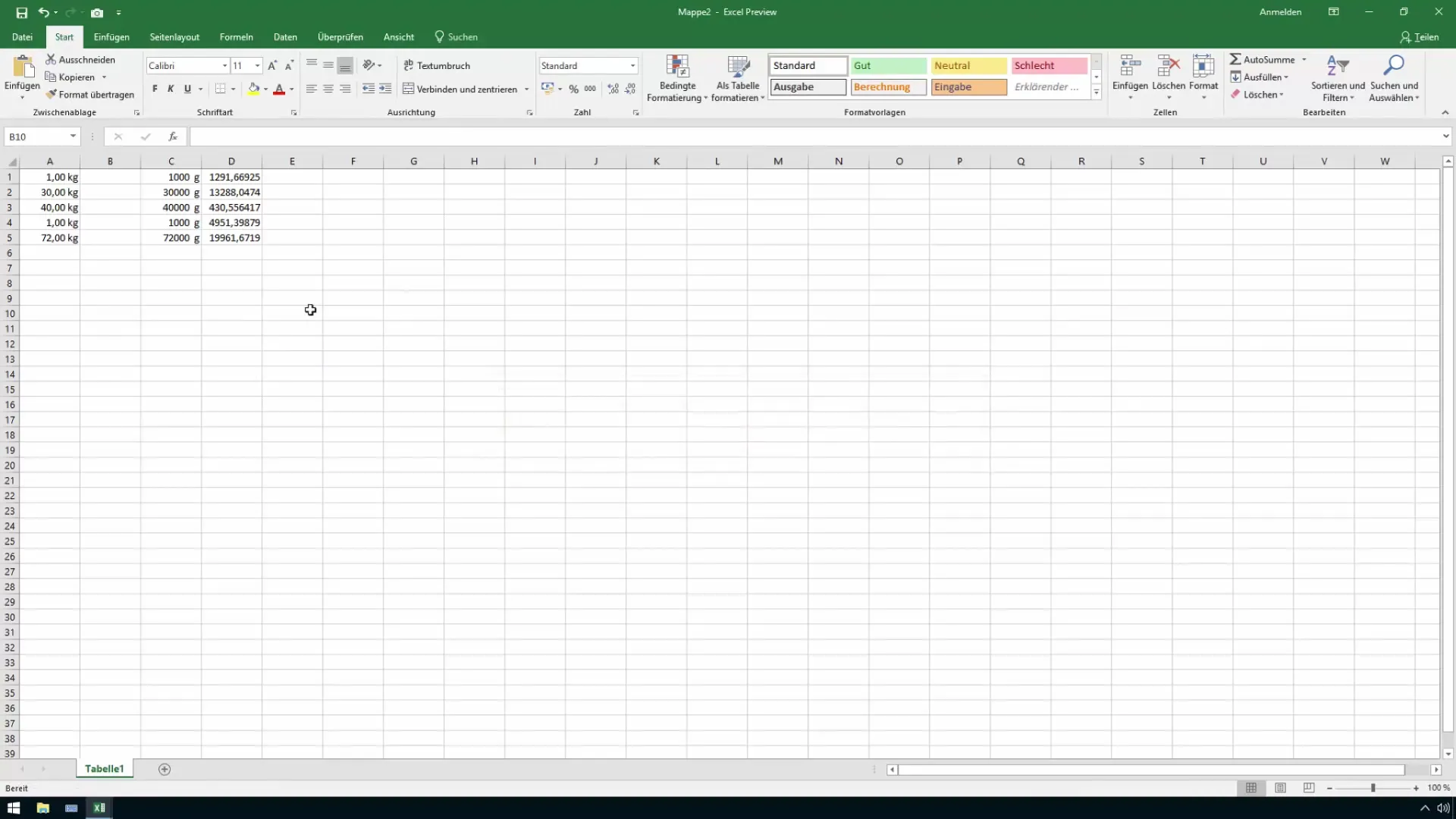Align text to bottom of cell
Screen dimensions: 1456x819
pyautogui.click(x=345, y=65)
